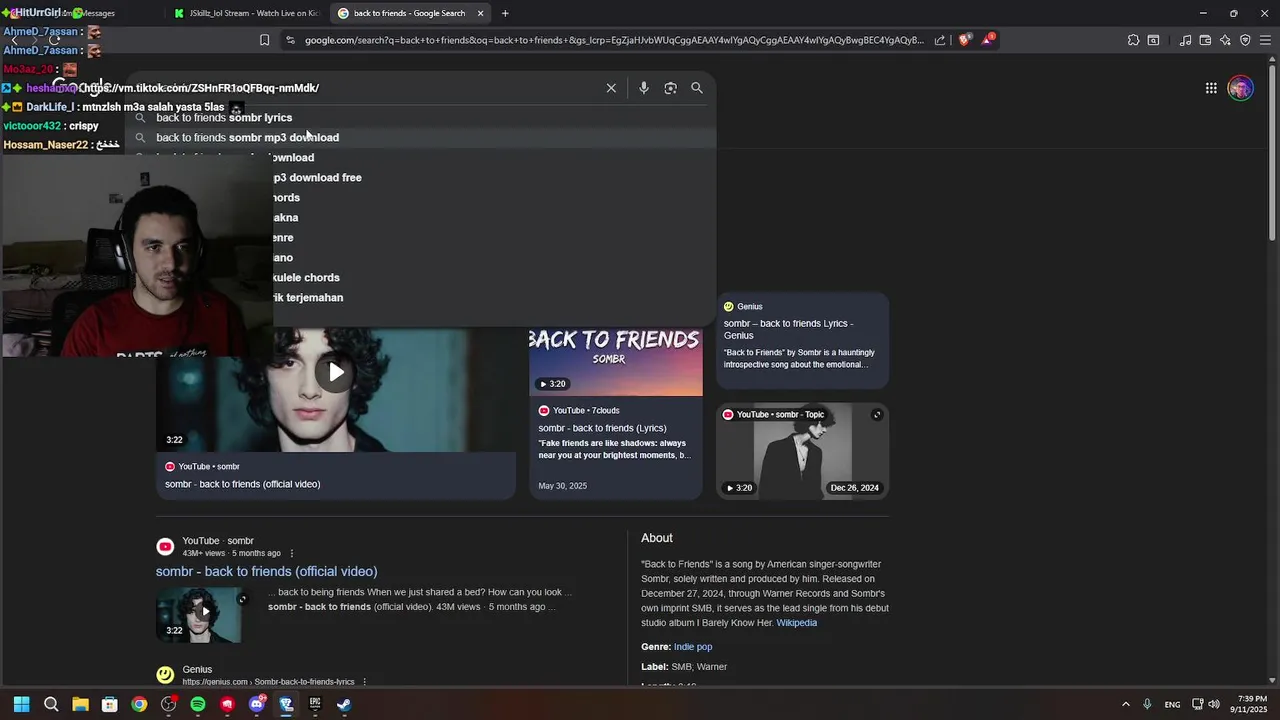The height and width of the screenshot is (720, 1280).
Task: Start voice search with microphone icon
Action: click(644, 88)
